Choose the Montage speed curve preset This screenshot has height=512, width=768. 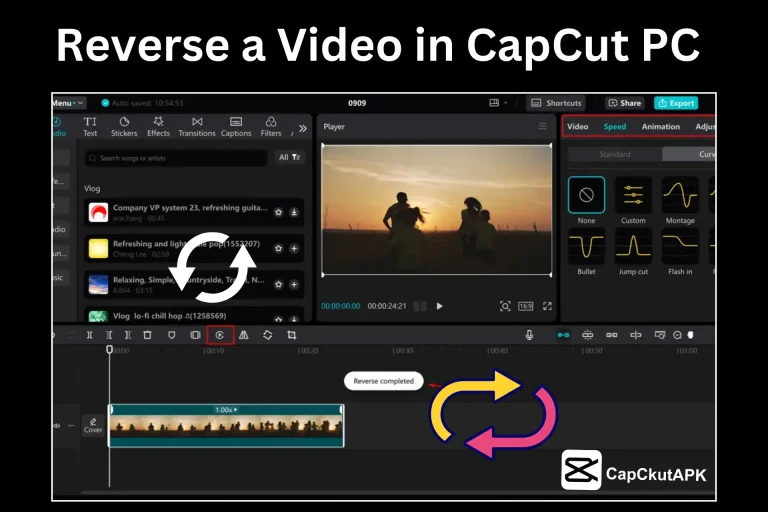(680, 195)
